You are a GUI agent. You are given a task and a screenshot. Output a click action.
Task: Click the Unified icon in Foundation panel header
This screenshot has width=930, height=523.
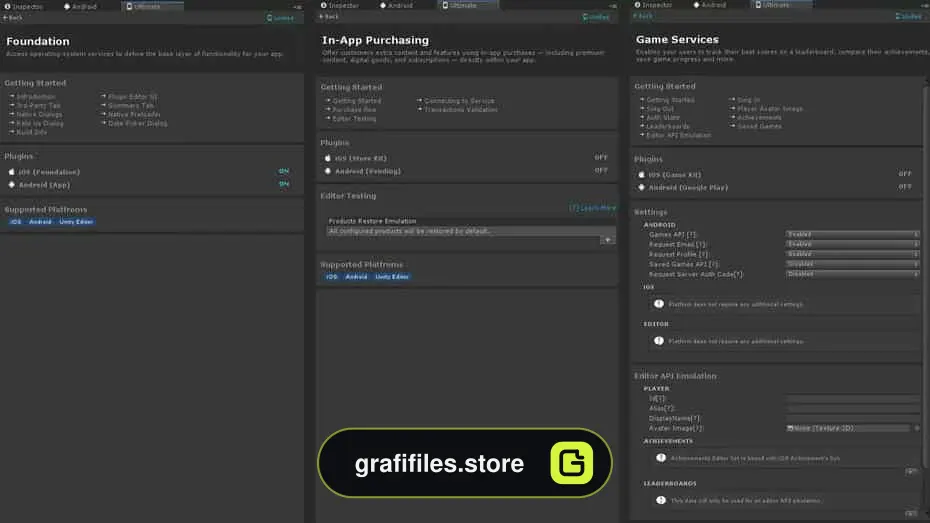[x=269, y=18]
